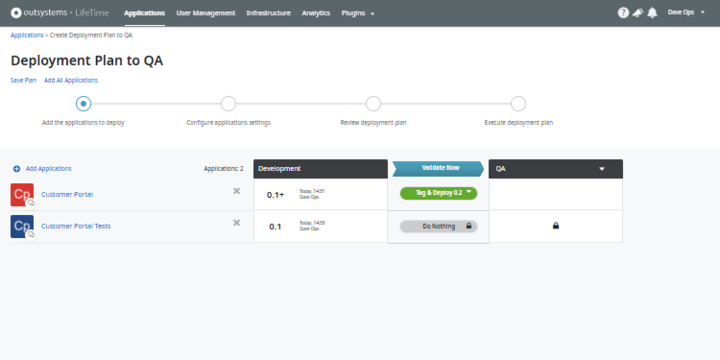Viewport: 720px width, 360px height.
Task: Click the Applications: 2 count label
Action: click(x=224, y=169)
